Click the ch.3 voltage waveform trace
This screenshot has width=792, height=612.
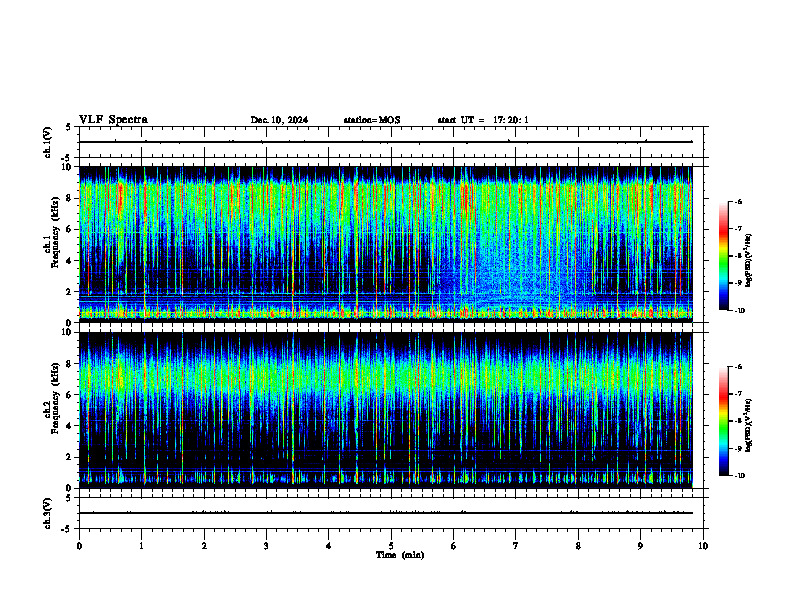click(x=385, y=513)
